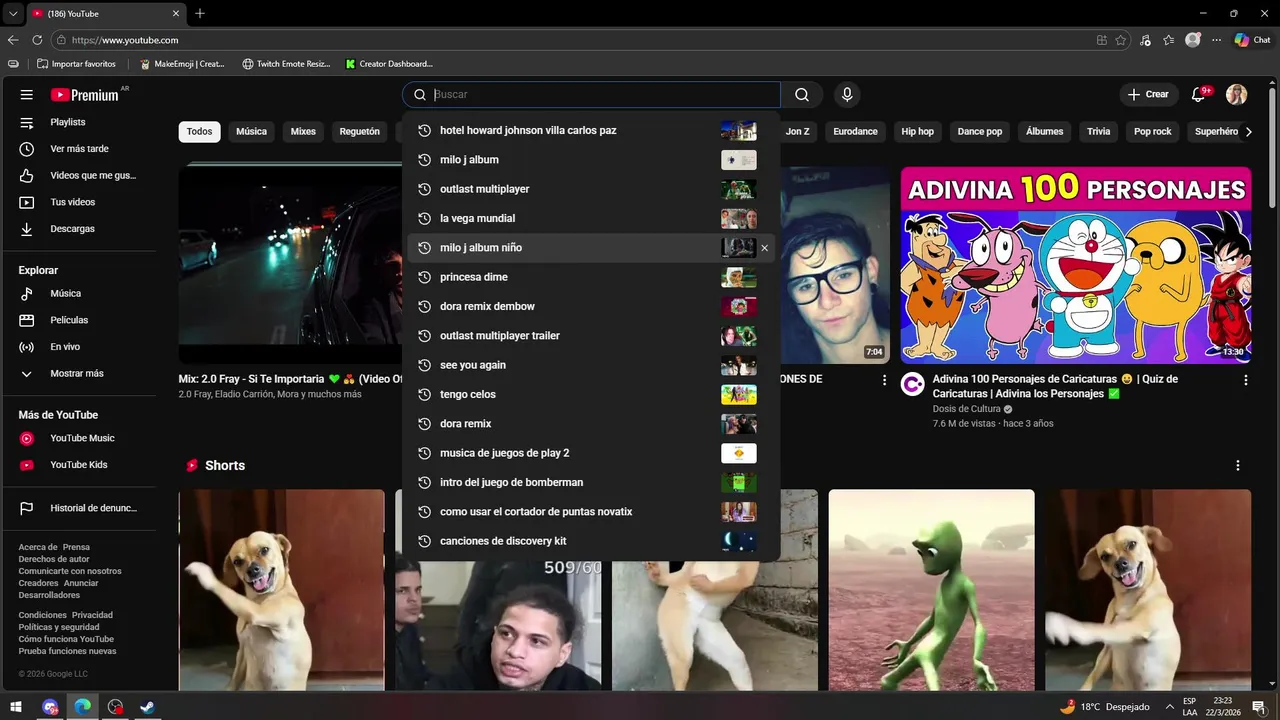Open Windows Start menu
Image resolution: width=1280 pixels, height=720 pixels.
16,707
